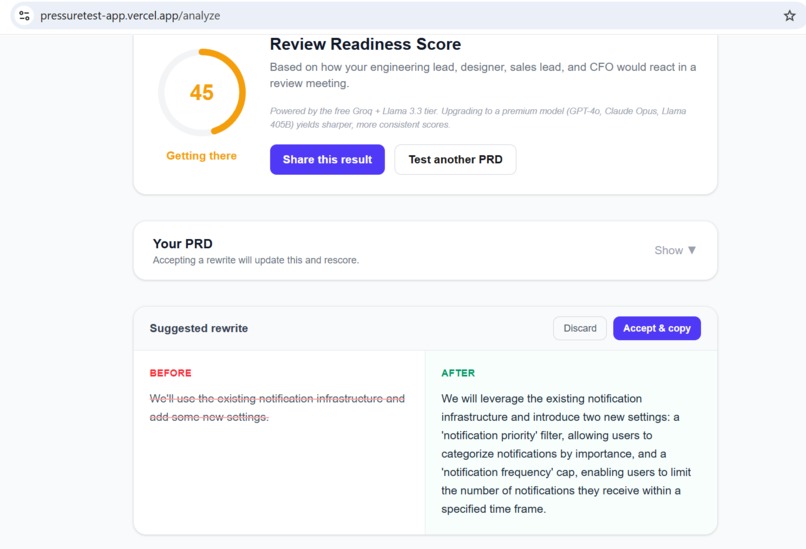Click the 'Suggested rewrite' title
806x549 pixels.
point(198,328)
